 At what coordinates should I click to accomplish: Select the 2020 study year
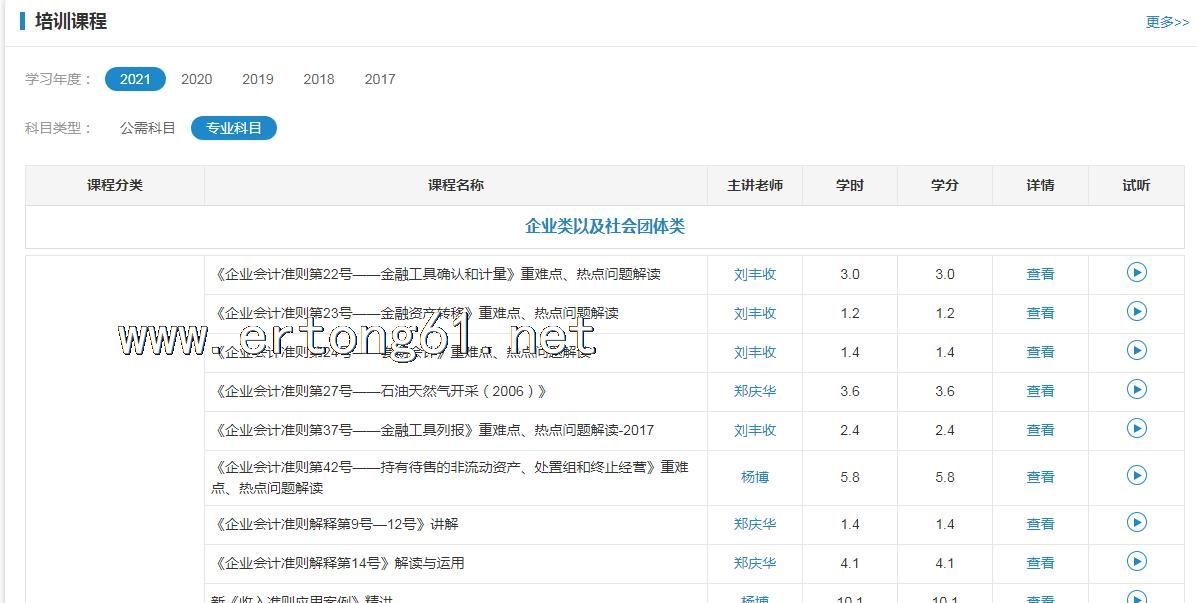[196, 79]
